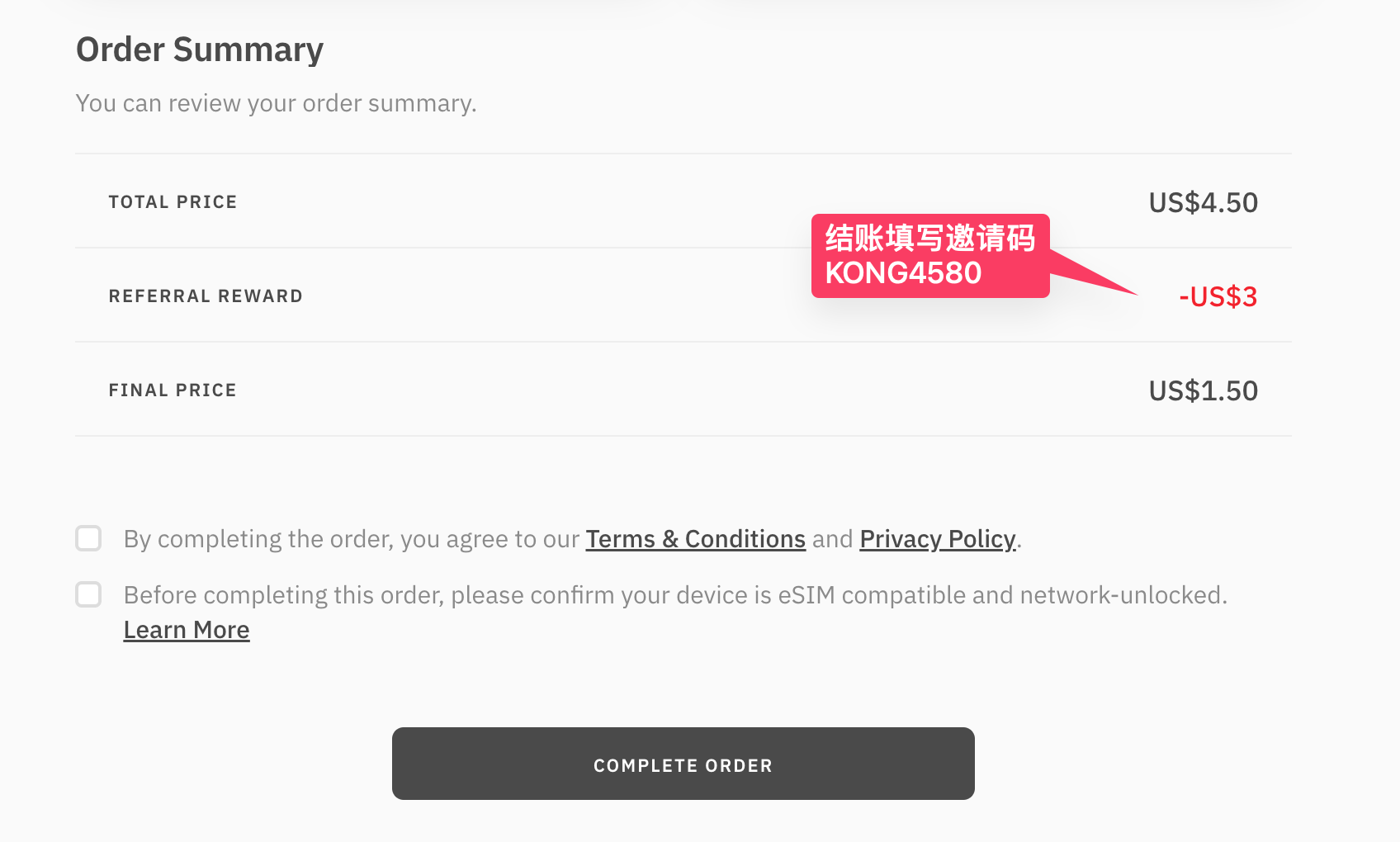1400x842 pixels.
Task: Select the FINAL PRICE label
Action: click(x=173, y=390)
